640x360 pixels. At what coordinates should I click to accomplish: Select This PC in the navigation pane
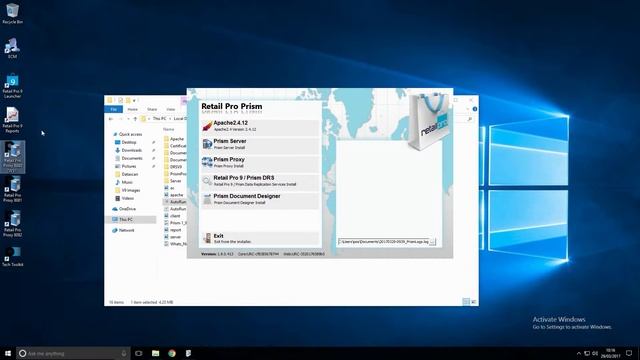point(130,220)
